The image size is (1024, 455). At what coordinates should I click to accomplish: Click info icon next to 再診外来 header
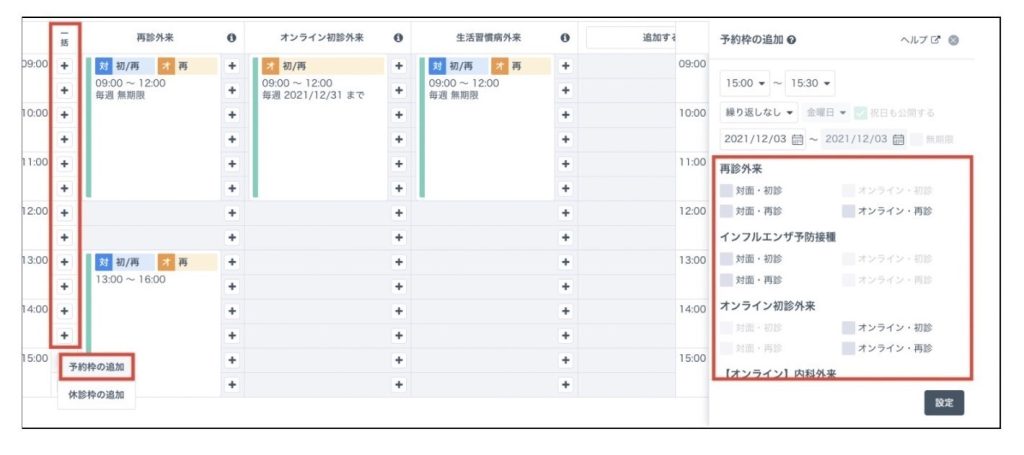click(231, 38)
